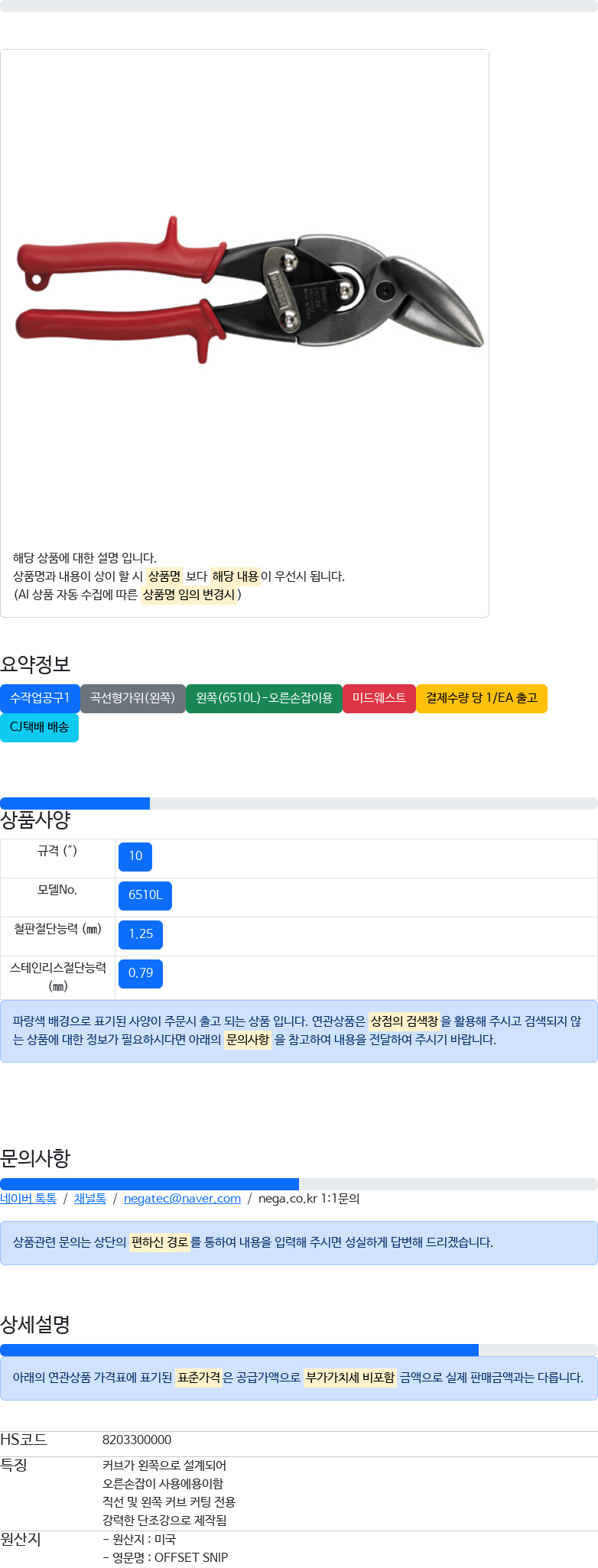The image size is (598, 1568).
Task: Click the model number 6510L badge
Action: [145, 895]
